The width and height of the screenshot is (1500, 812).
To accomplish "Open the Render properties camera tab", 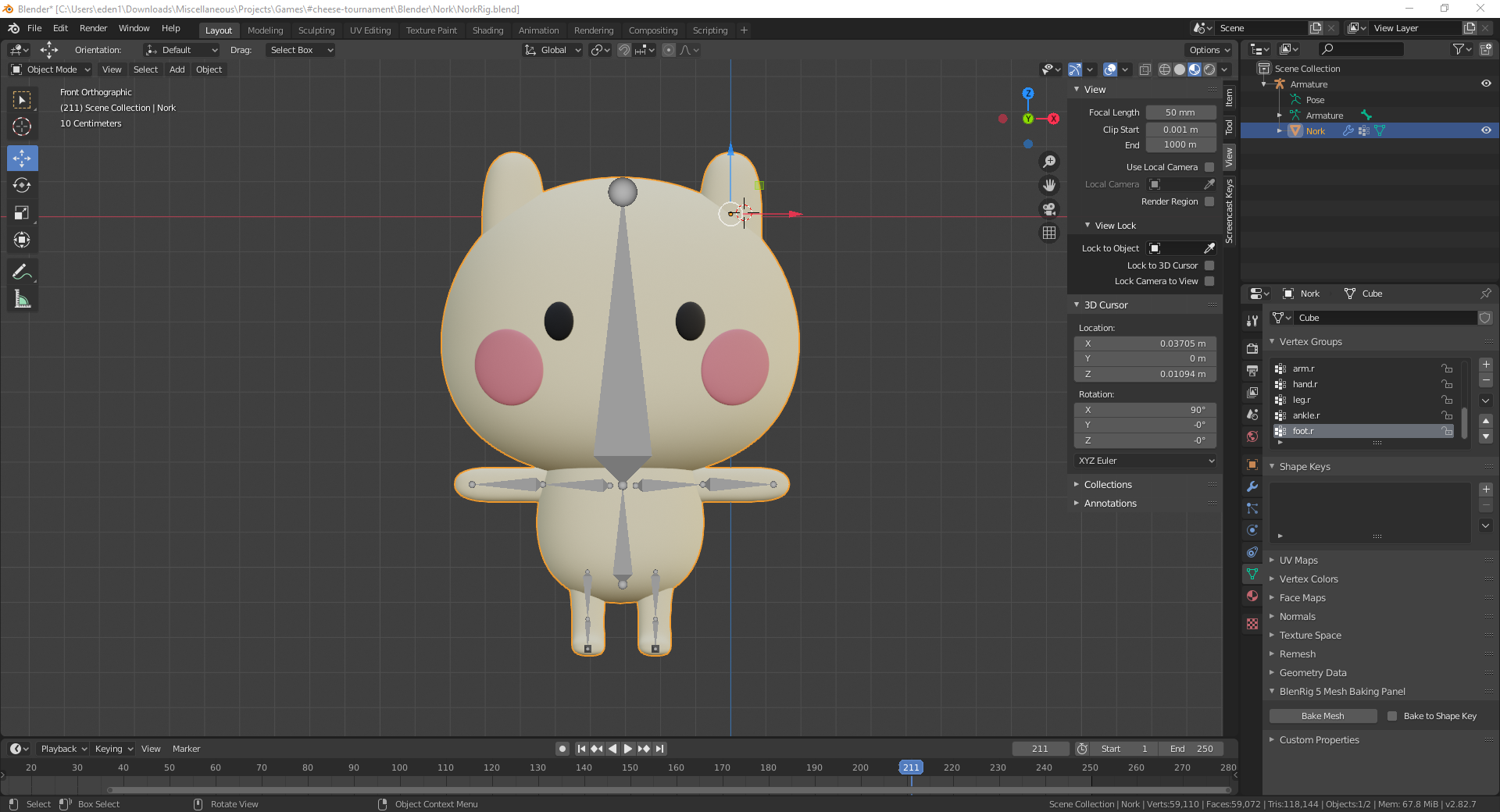I will pyautogui.click(x=1252, y=348).
